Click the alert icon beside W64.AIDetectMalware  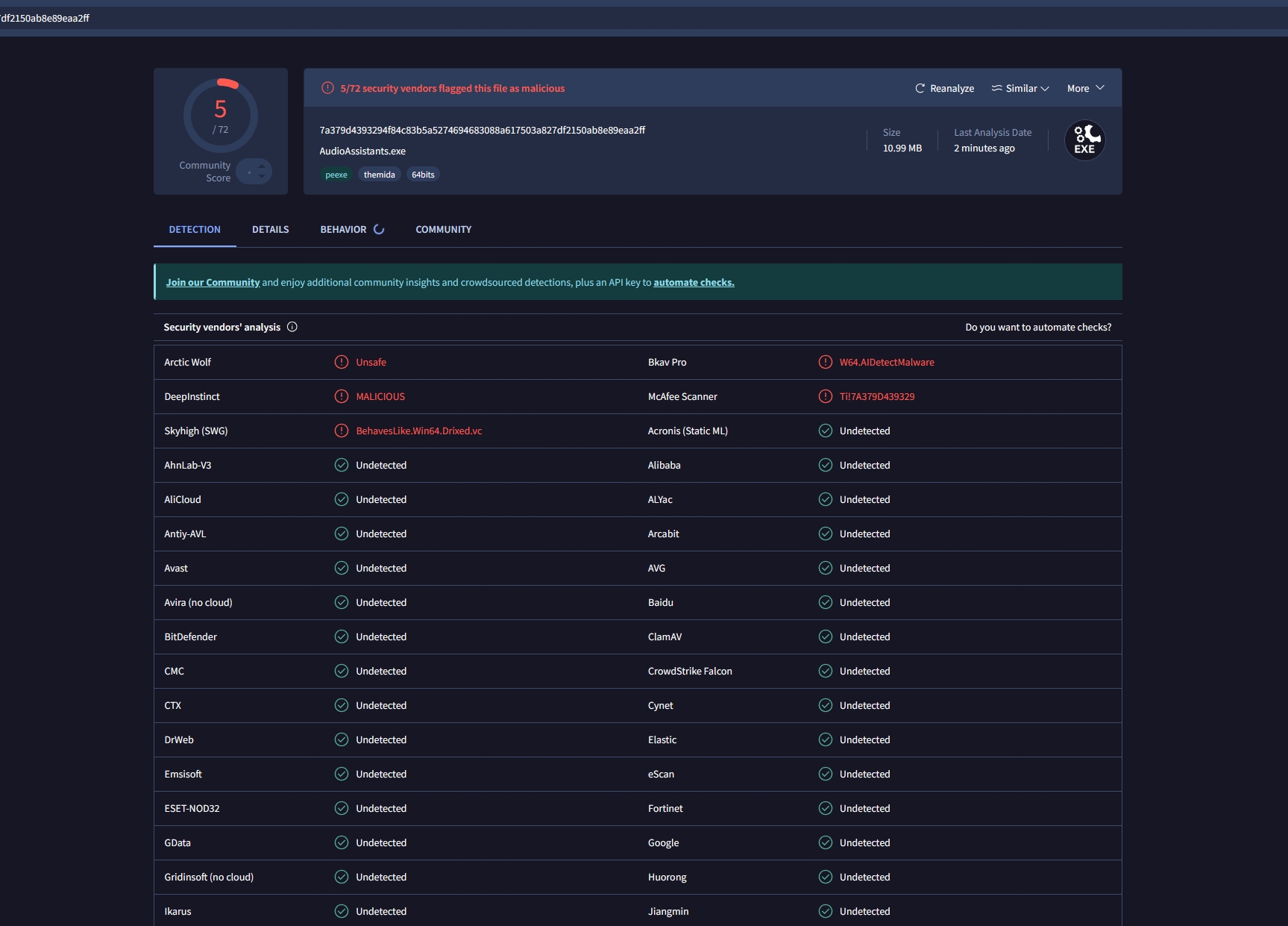coord(825,362)
